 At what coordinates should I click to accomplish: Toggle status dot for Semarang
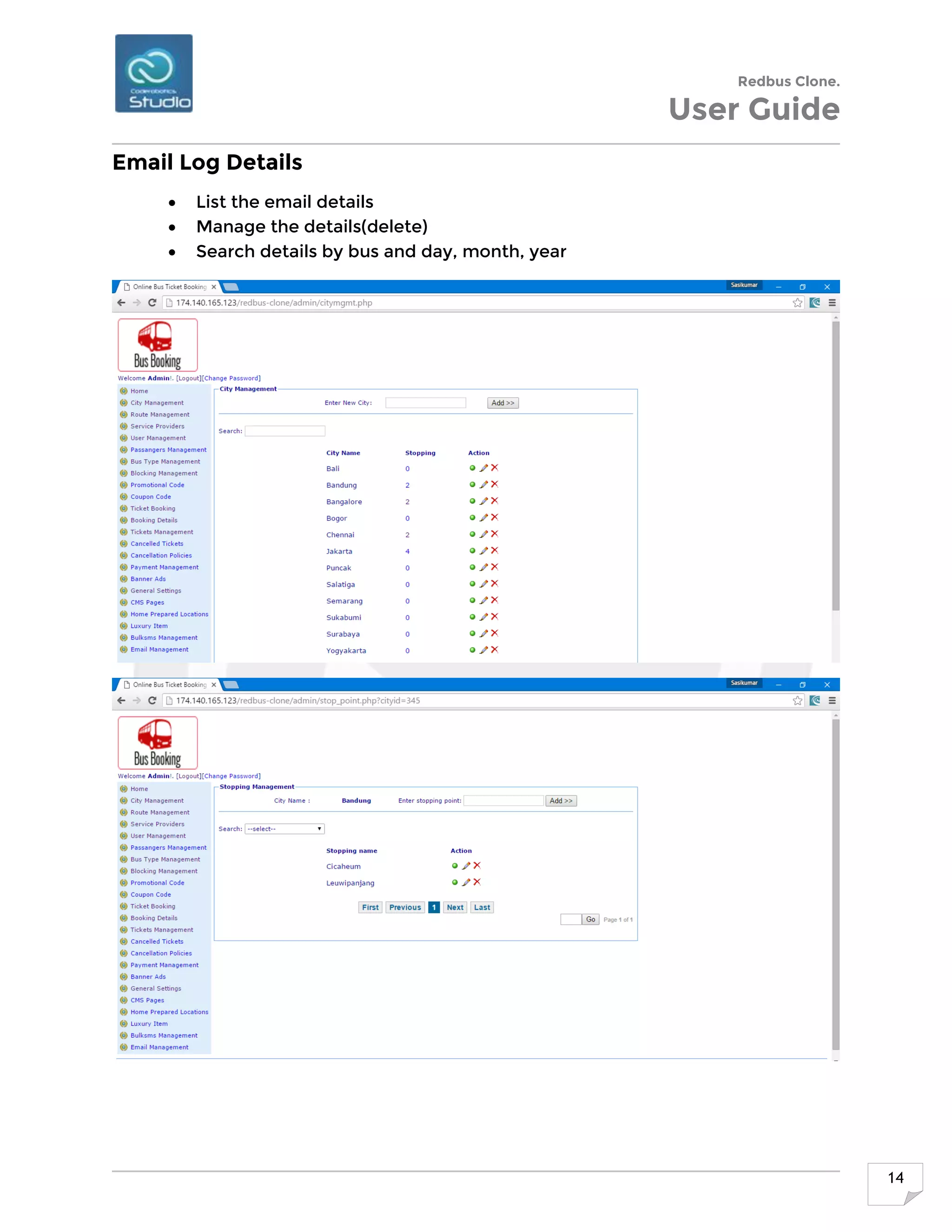473,600
